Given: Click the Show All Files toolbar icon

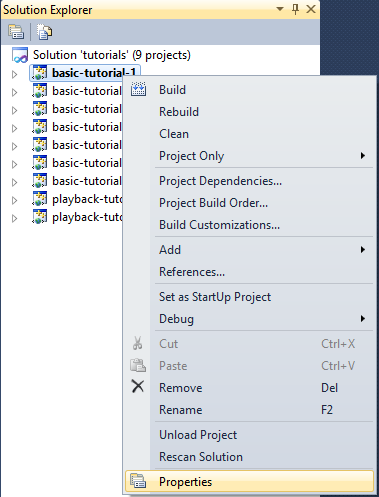Looking at the screenshot, I should point(44,32).
